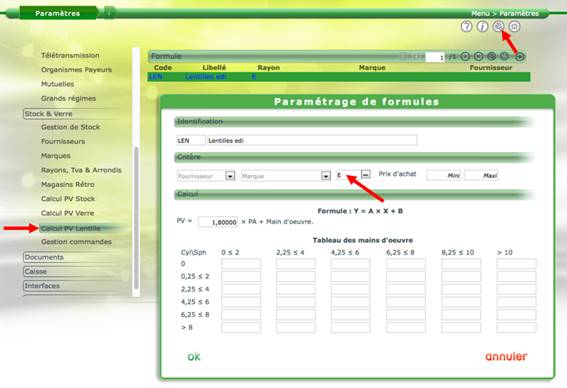Click the annuler button
The width and height of the screenshot is (567, 388).
click(506, 357)
